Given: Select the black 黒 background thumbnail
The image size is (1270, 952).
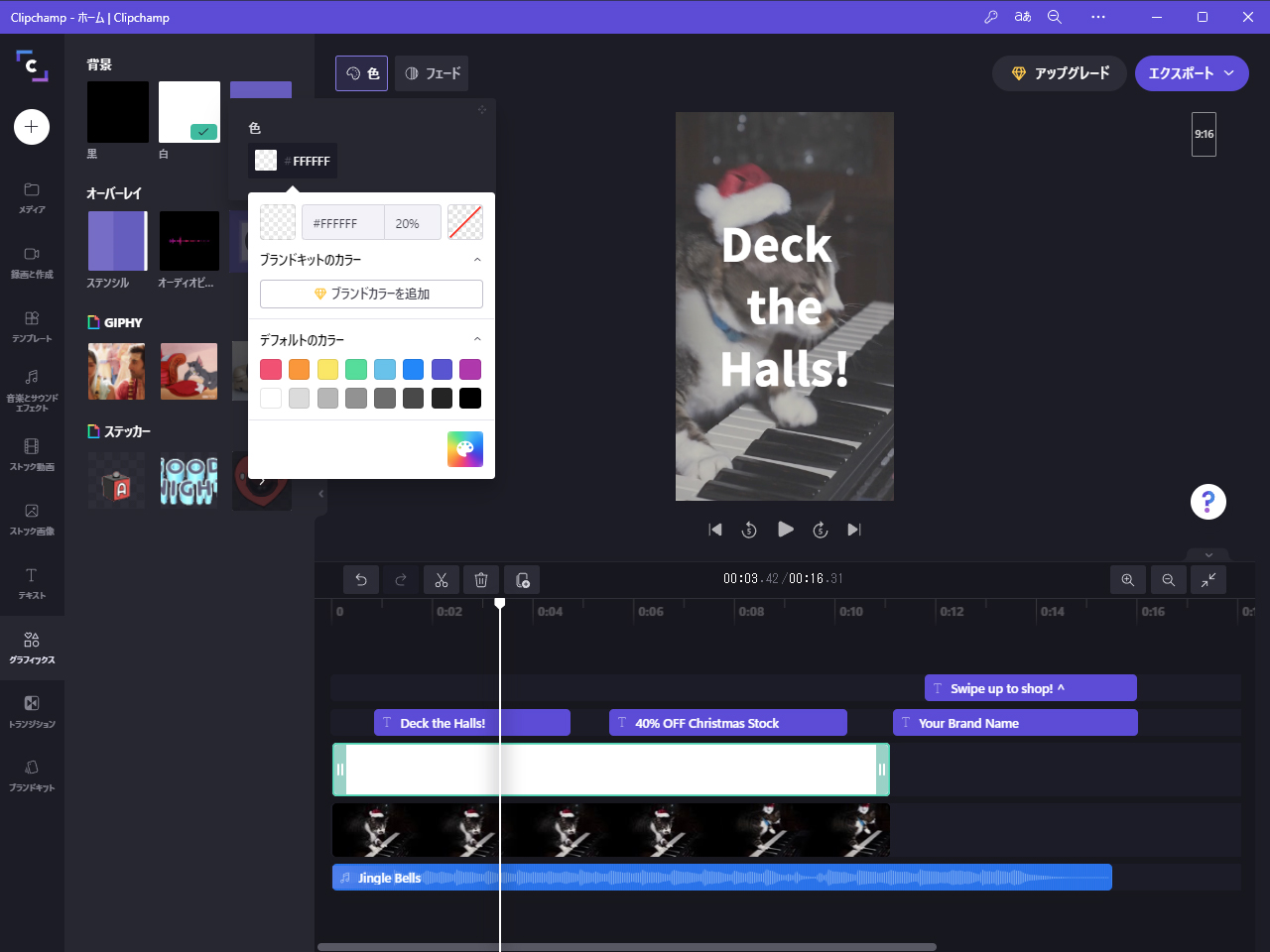Looking at the screenshot, I should point(118,112).
